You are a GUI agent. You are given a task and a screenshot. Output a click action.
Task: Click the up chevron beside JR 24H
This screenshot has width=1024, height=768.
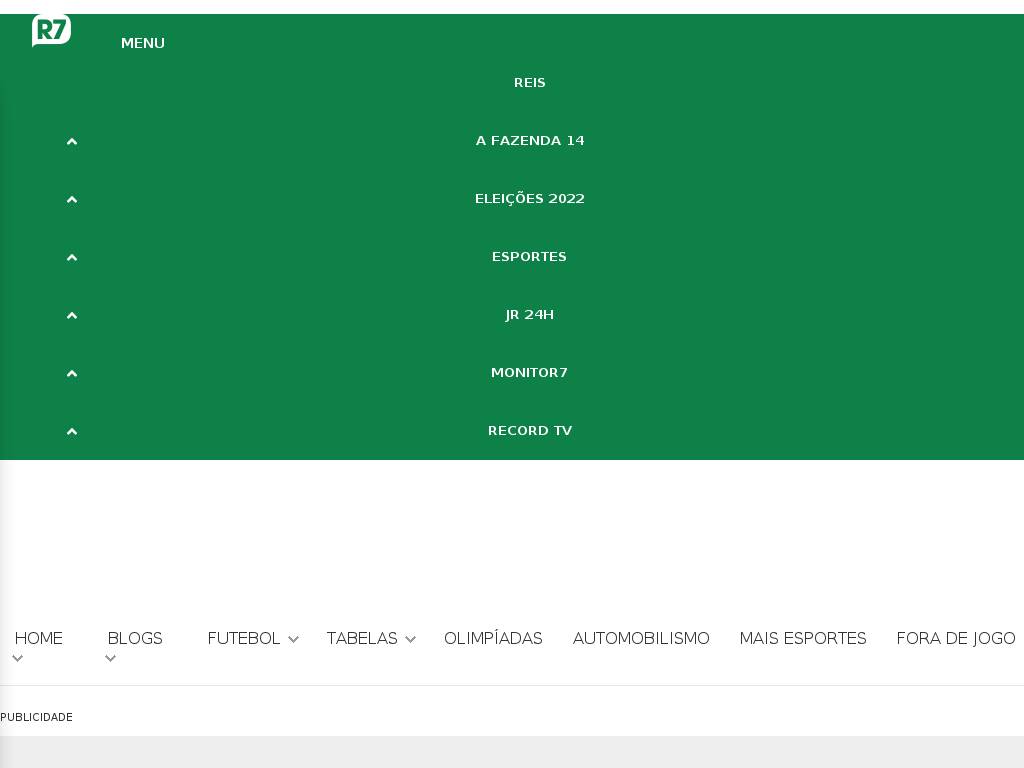[72, 315]
